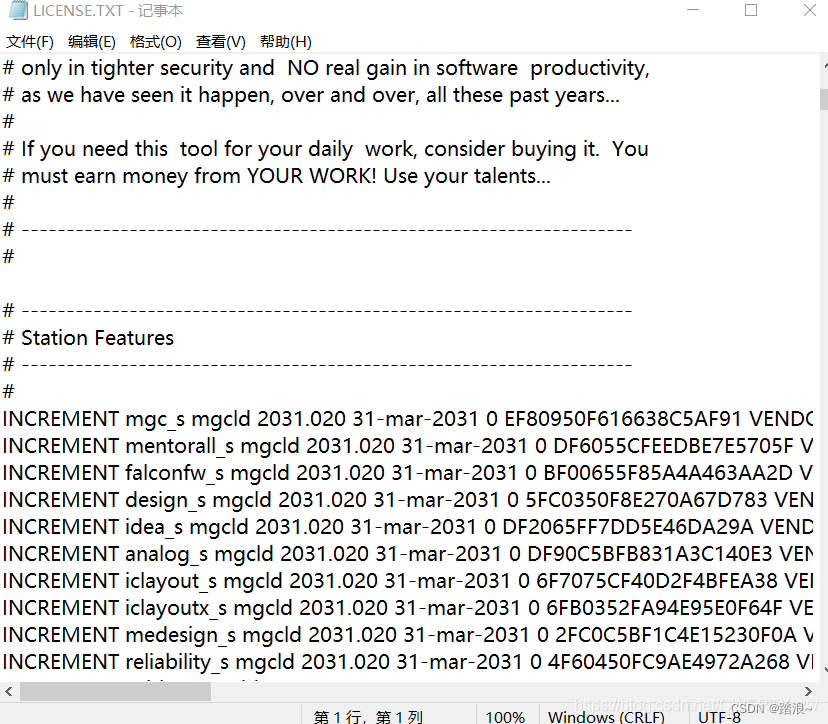Click the 'Station Features' comment line
This screenshot has width=828, height=724.
88,338
